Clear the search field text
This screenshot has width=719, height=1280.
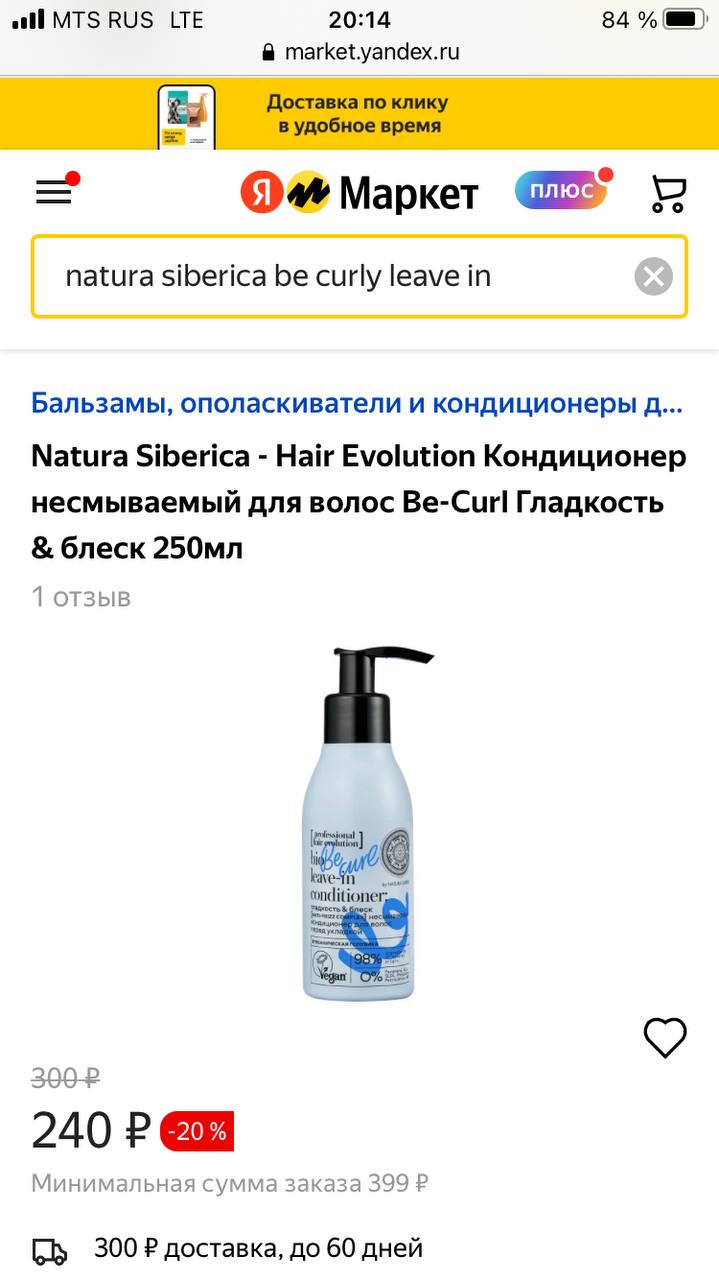653,276
